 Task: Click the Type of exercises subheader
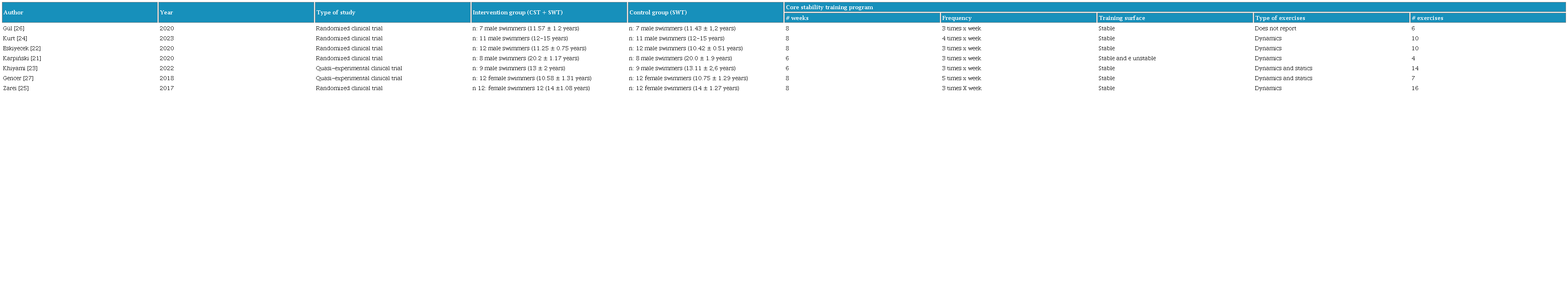1279,18
